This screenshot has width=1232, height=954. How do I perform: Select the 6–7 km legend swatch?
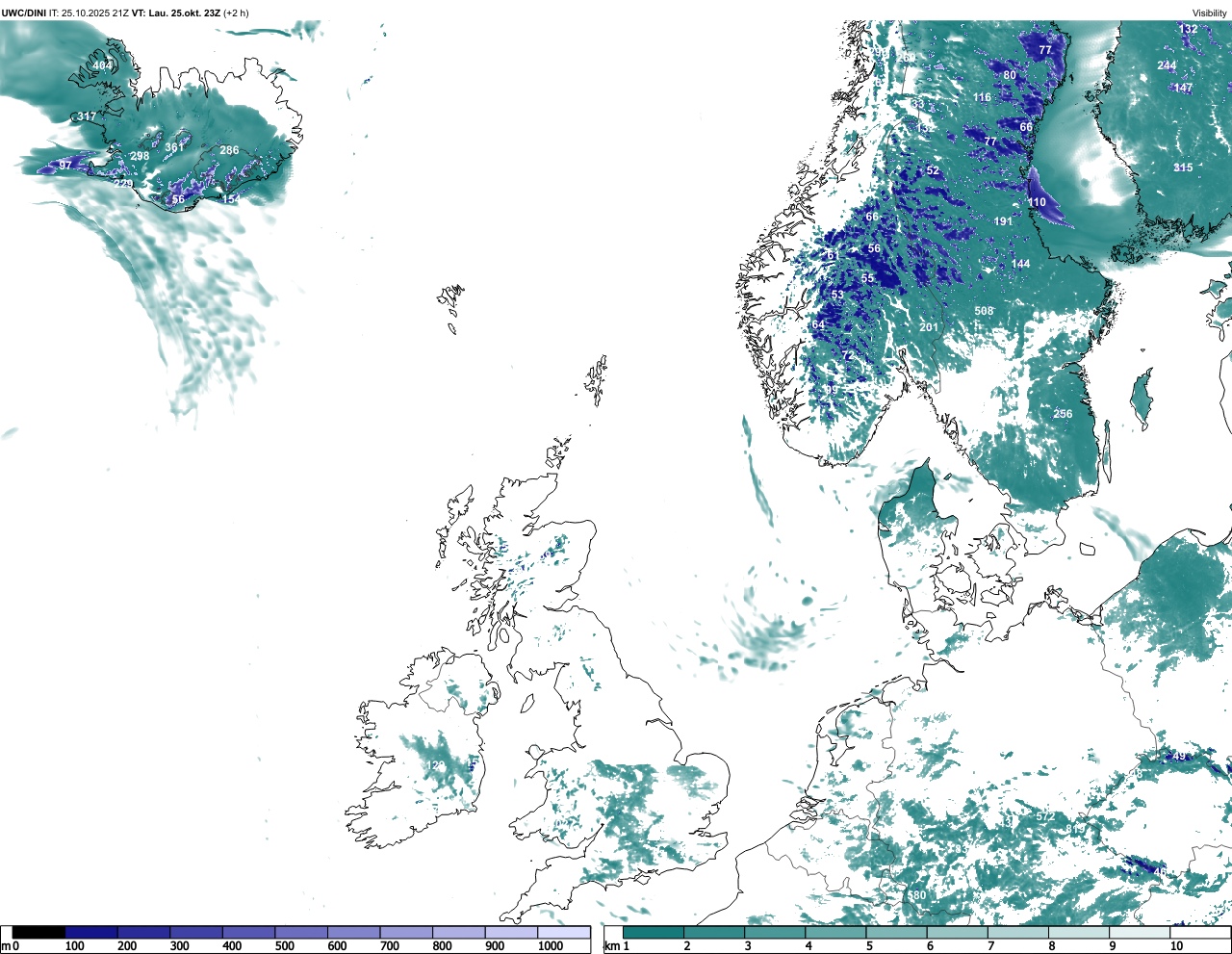tap(958, 932)
